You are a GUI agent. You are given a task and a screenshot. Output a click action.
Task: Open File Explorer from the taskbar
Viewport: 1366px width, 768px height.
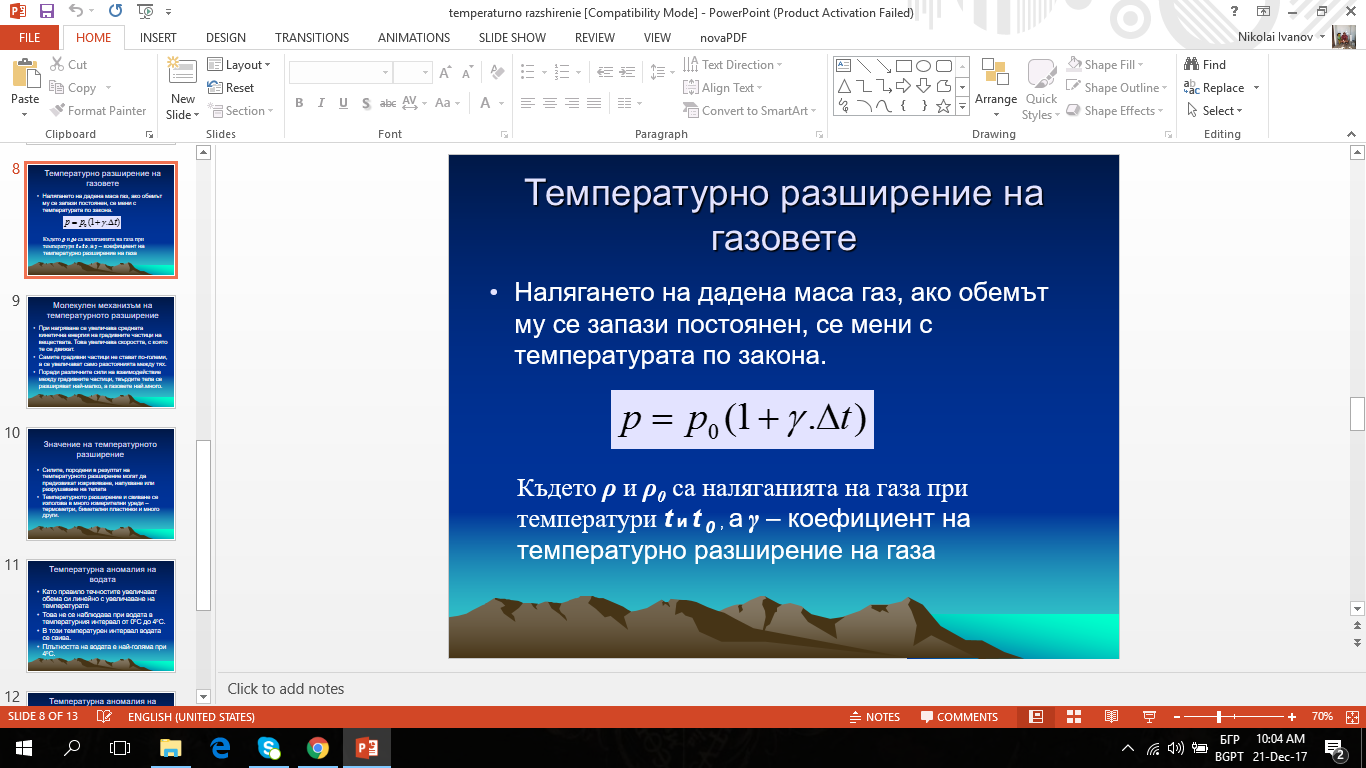[x=171, y=747]
